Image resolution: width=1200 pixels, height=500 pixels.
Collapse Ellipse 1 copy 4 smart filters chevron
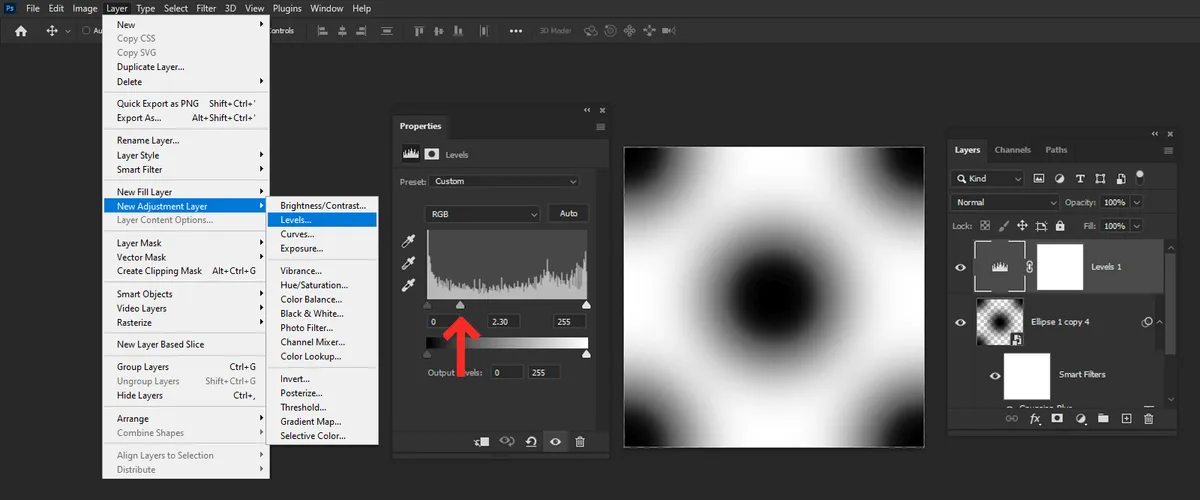click(x=1159, y=322)
